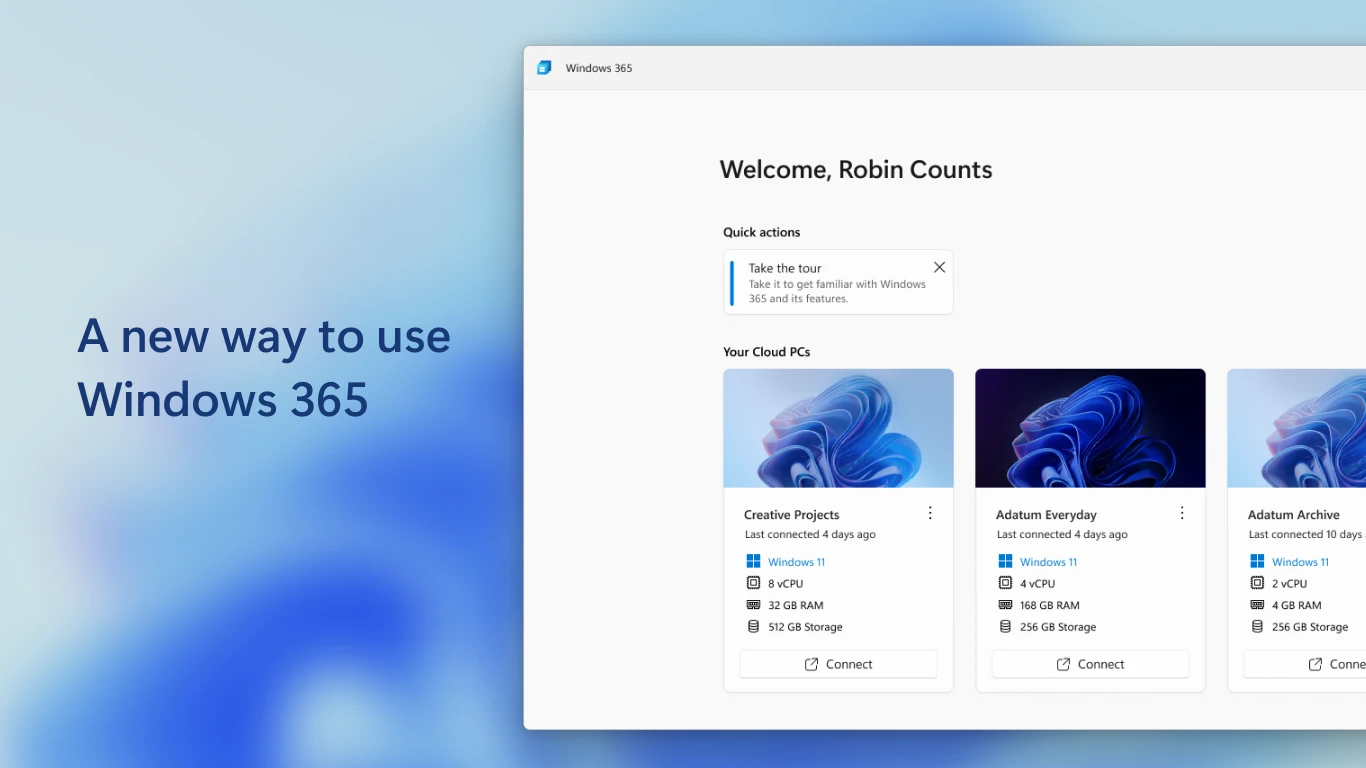Click Windows 11 link on Adatum Archive
Screen dimensions: 1366x768
point(1300,562)
